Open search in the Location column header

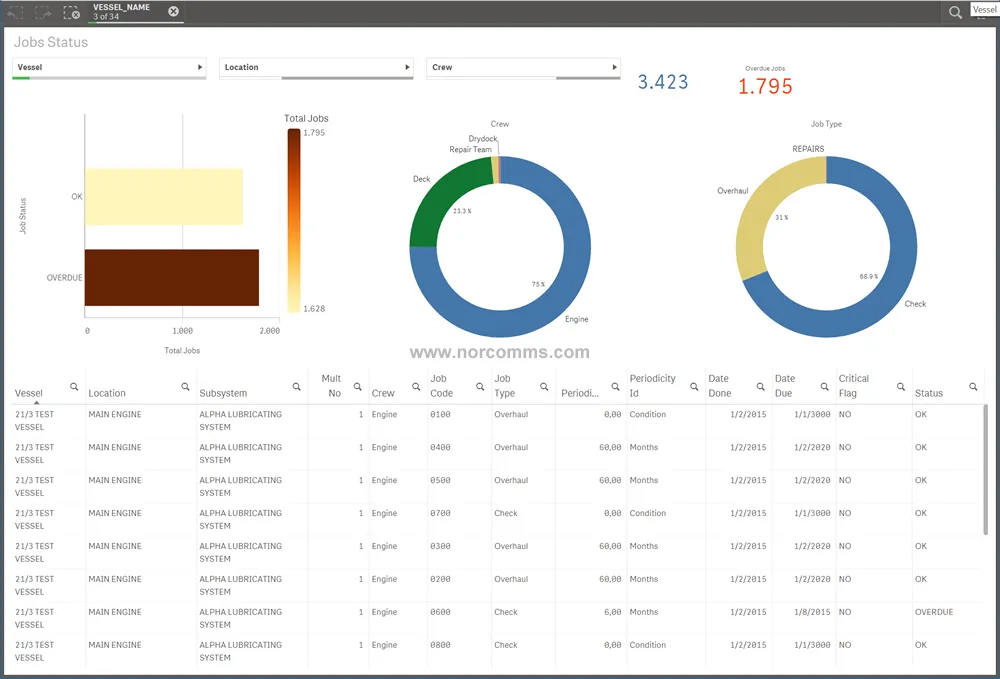(x=185, y=386)
